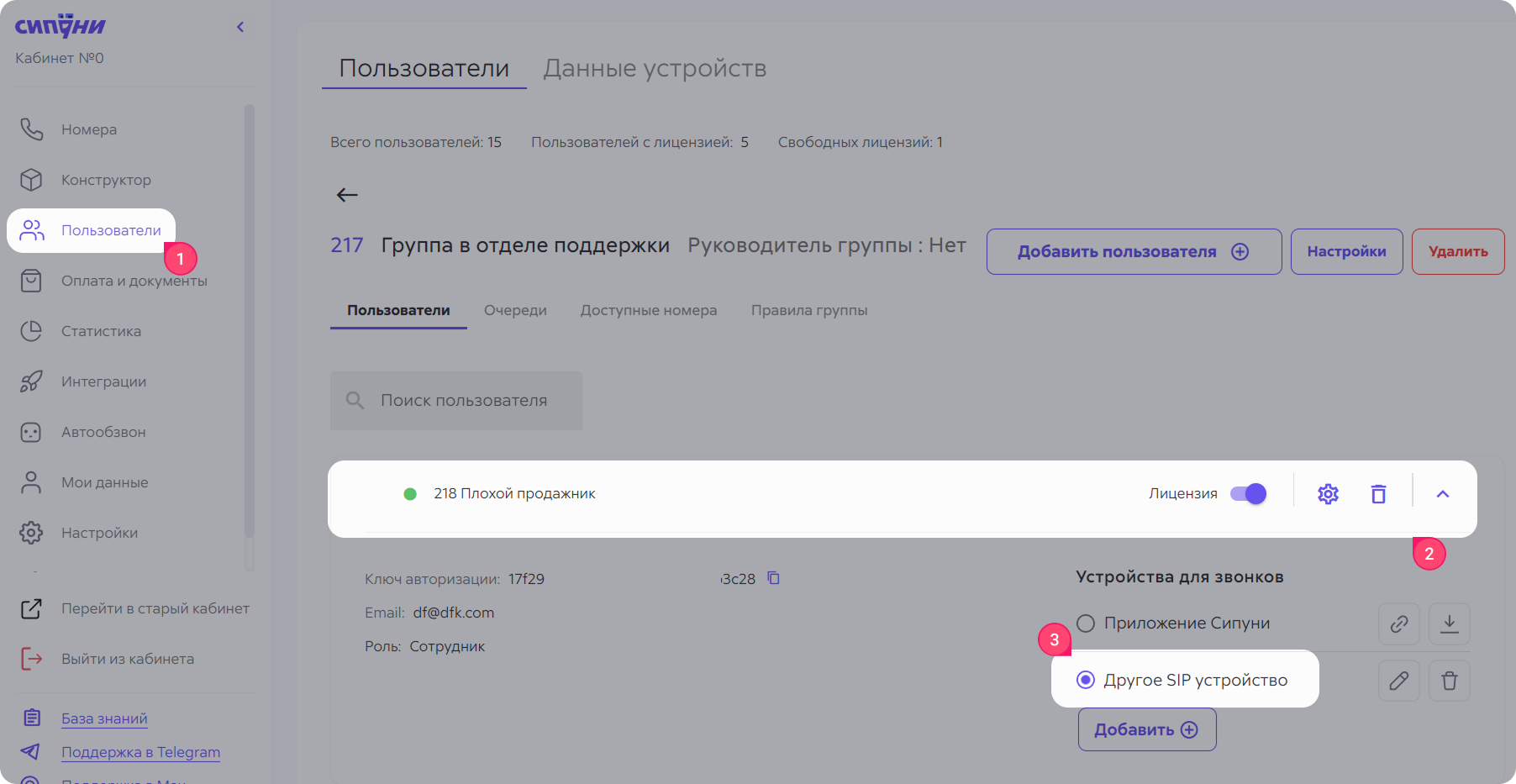Click Перейти в старый кабинет
The width and height of the screenshot is (1516, 784).
click(155, 608)
